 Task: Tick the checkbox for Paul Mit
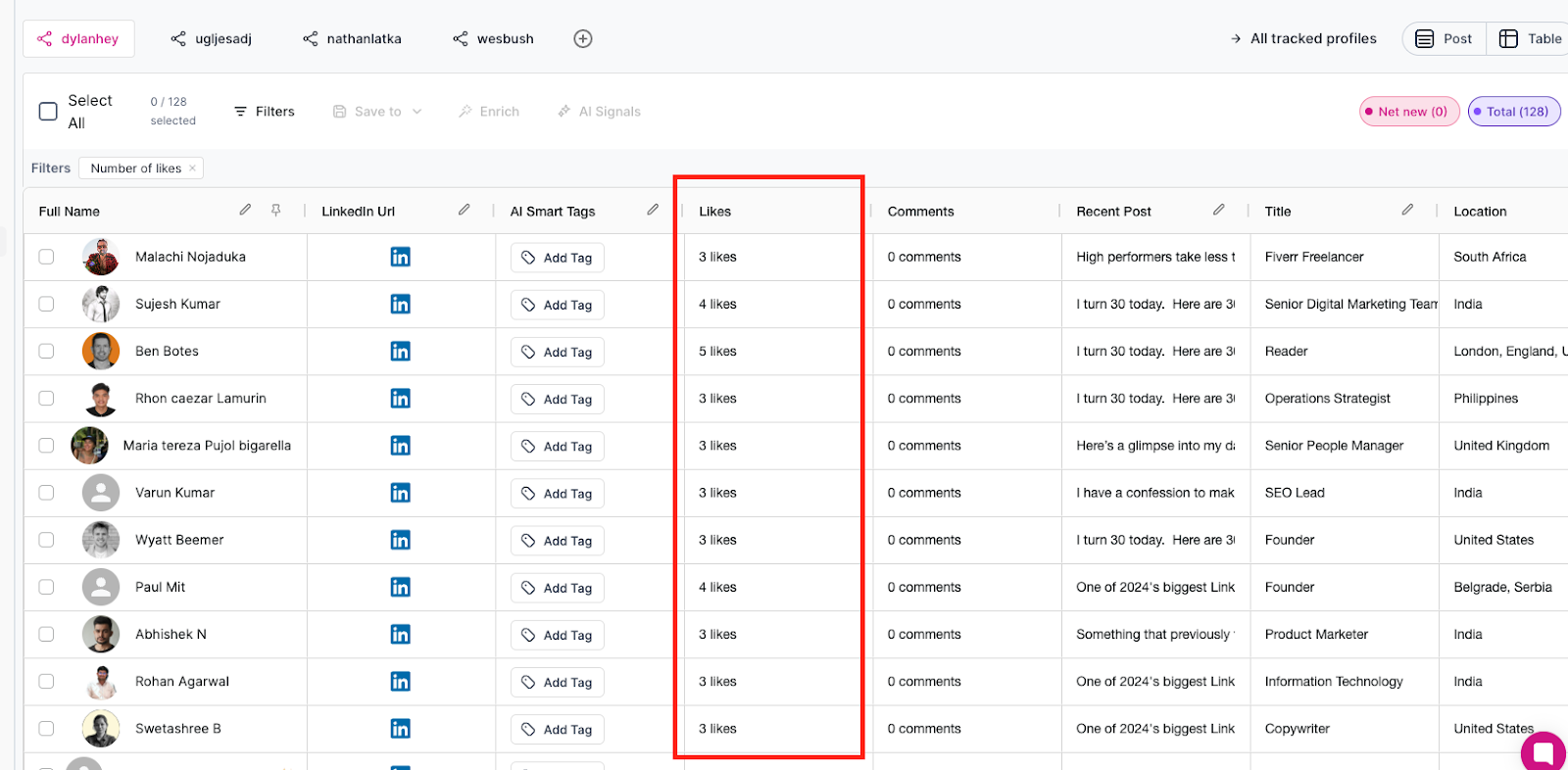tap(46, 587)
